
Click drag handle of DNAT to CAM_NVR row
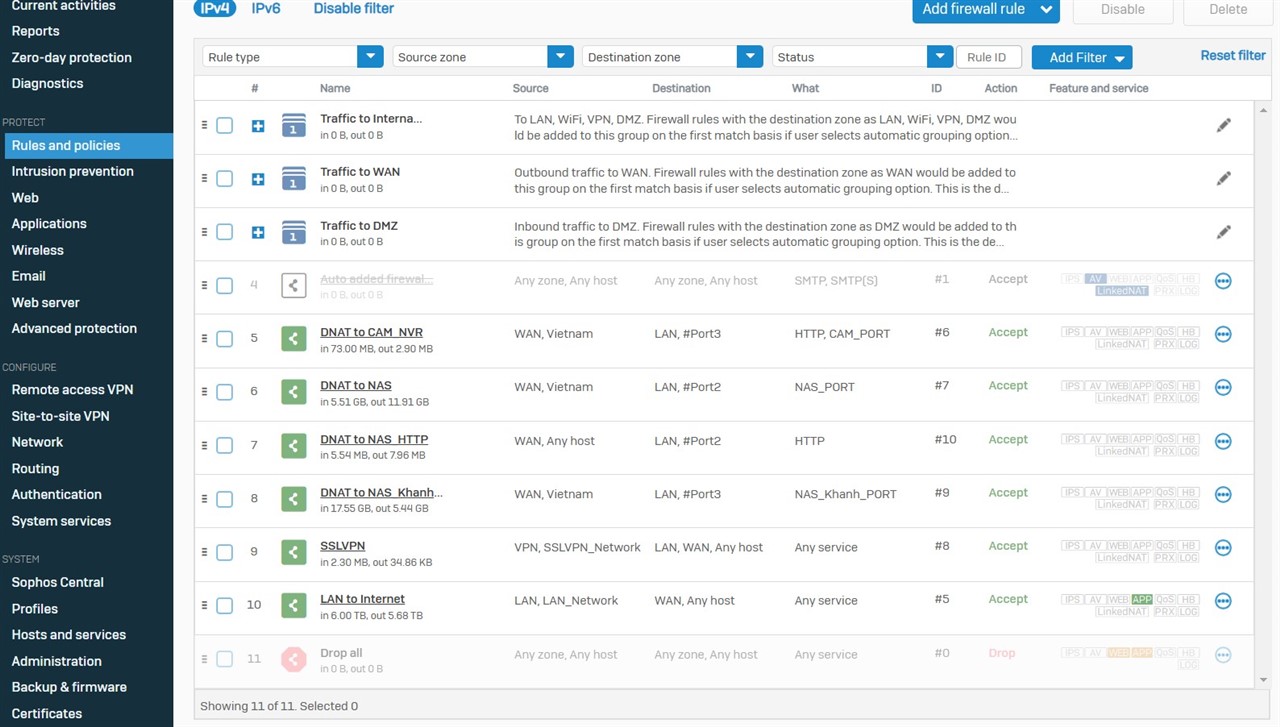[204, 339]
